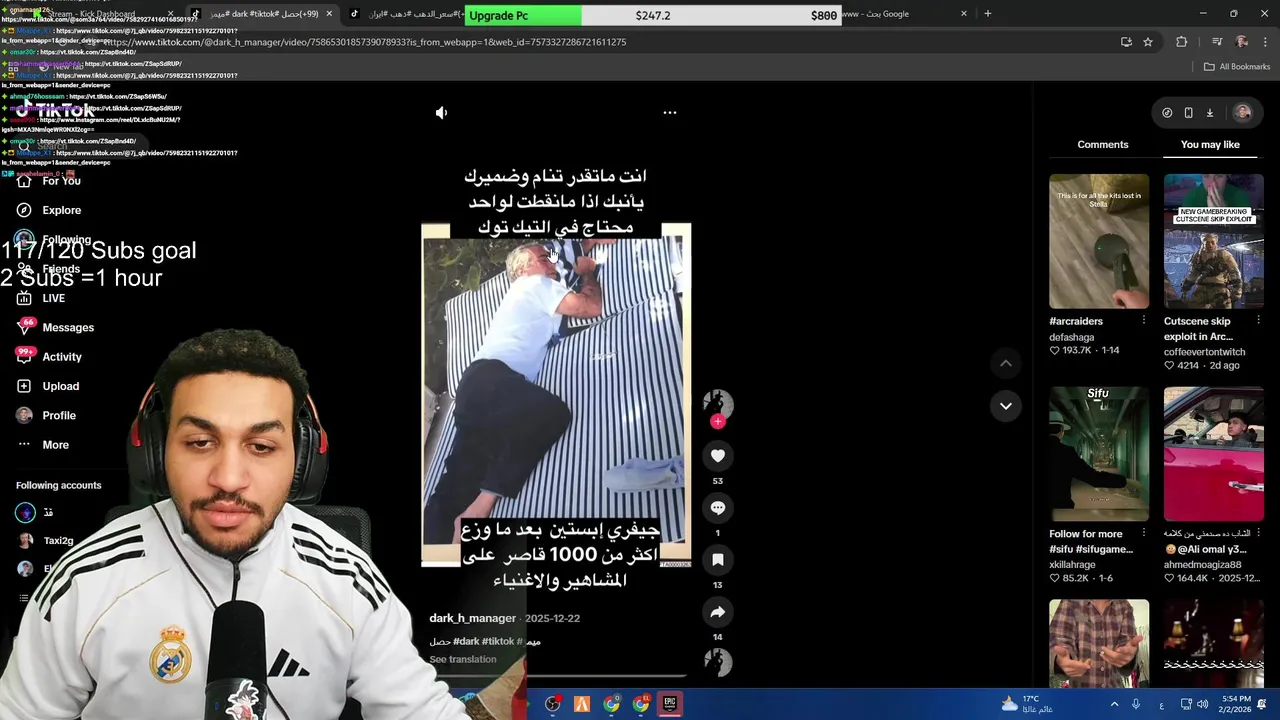Open OBS Studio in the taskbar

[x=552, y=704]
